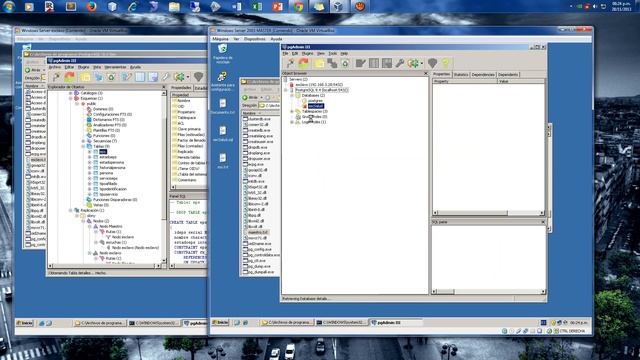Click the green Plugins puzzle icon in MASTER pgAdmin
The width and height of the screenshot is (640, 360).
pyautogui.click(x=413, y=63)
